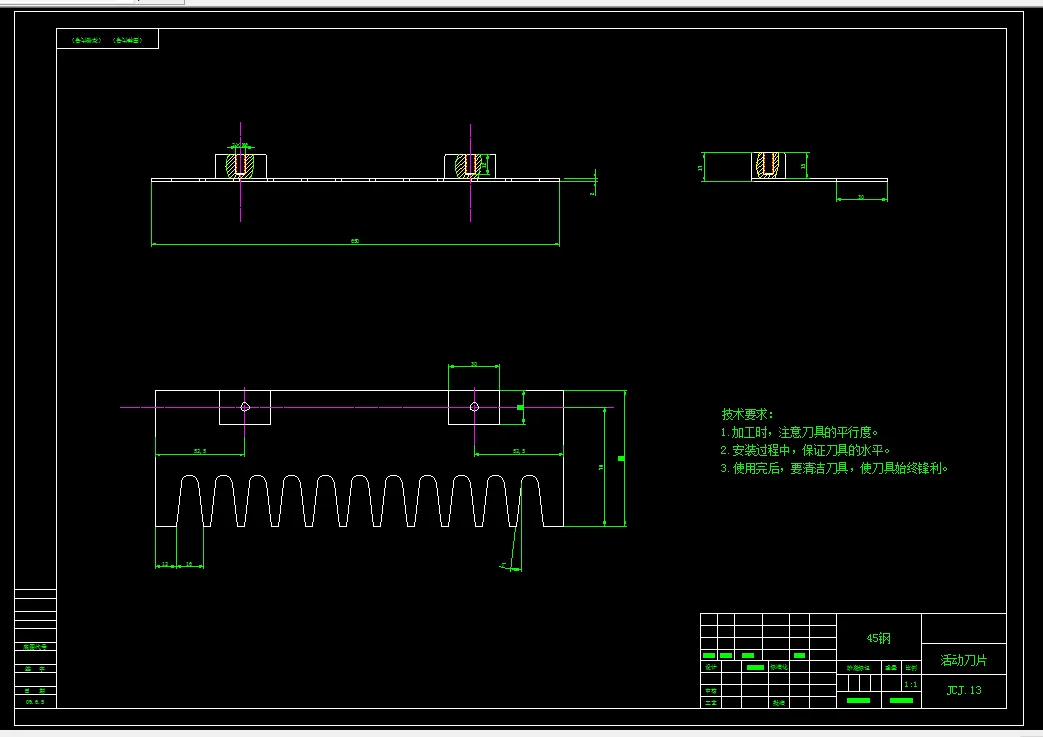Click the long overall length dimension under front view
Viewport: 1043px width, 737px height.
(355, 243)
